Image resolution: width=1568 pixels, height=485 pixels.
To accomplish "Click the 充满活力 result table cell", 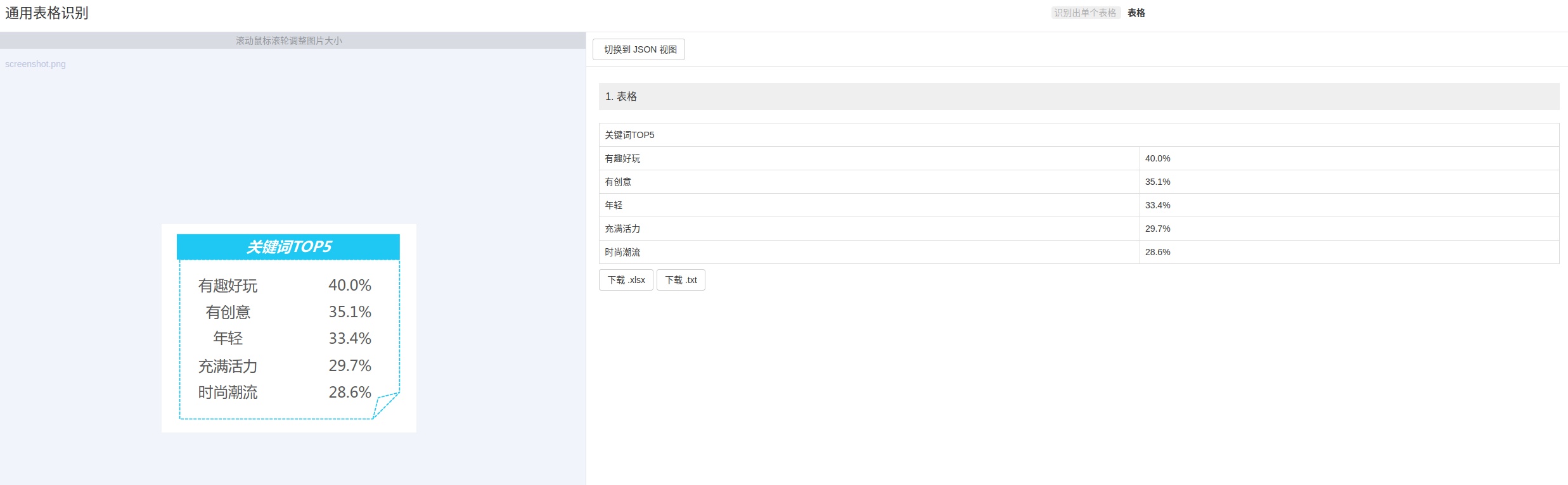I will 622,229.
